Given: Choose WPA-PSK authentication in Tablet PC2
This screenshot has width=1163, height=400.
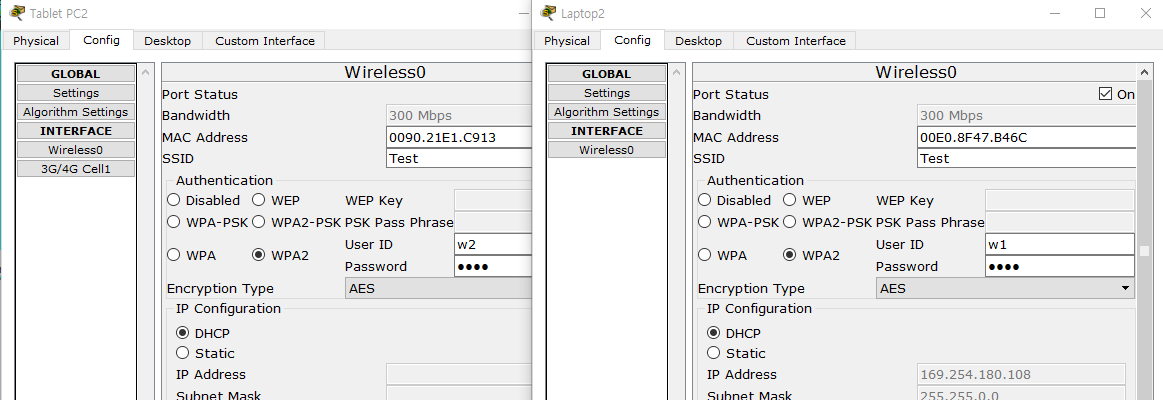Looking at the screenshot, I should (x=174, y=222).
